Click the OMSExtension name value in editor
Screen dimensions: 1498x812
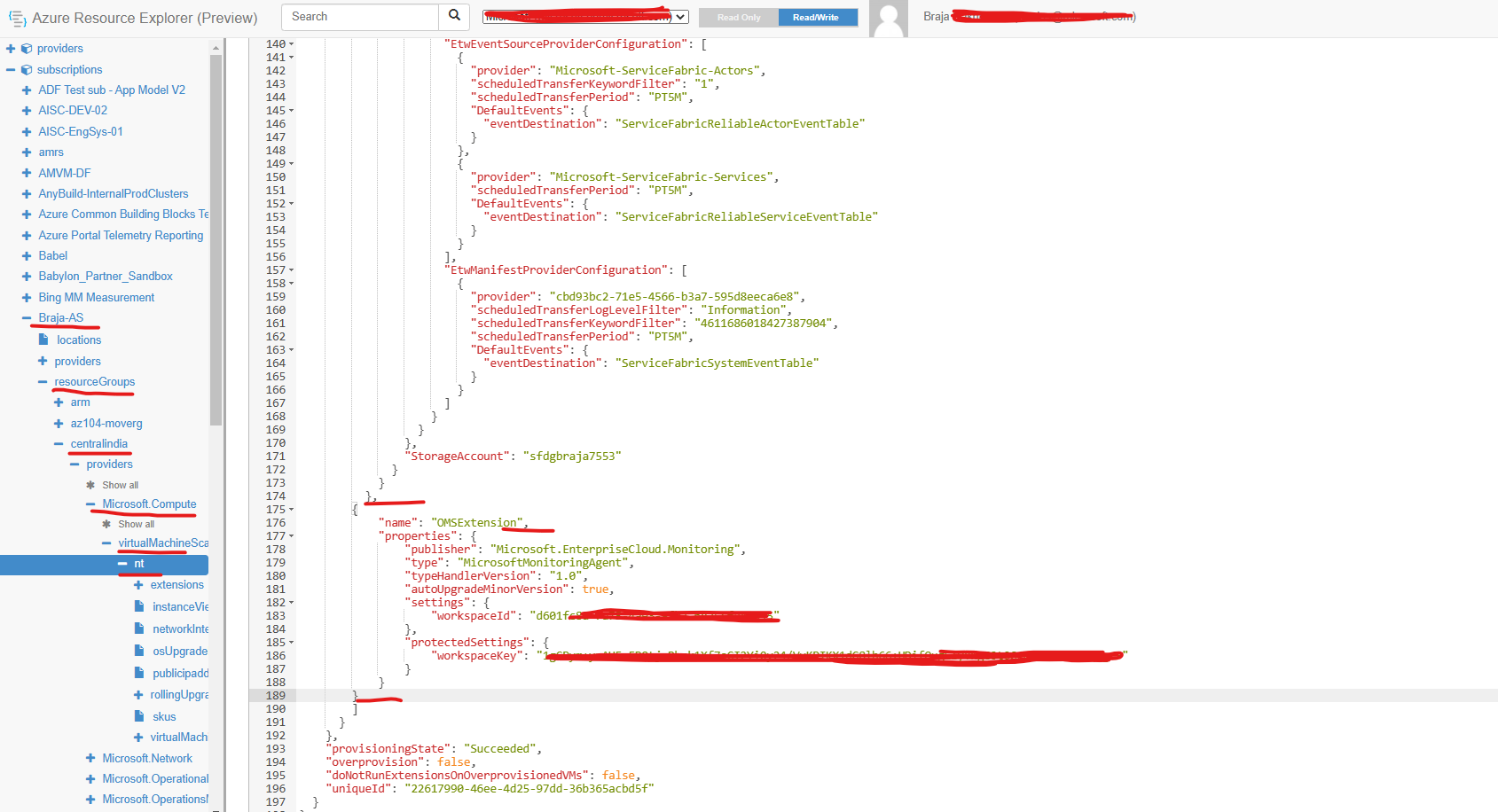point(477,523)
